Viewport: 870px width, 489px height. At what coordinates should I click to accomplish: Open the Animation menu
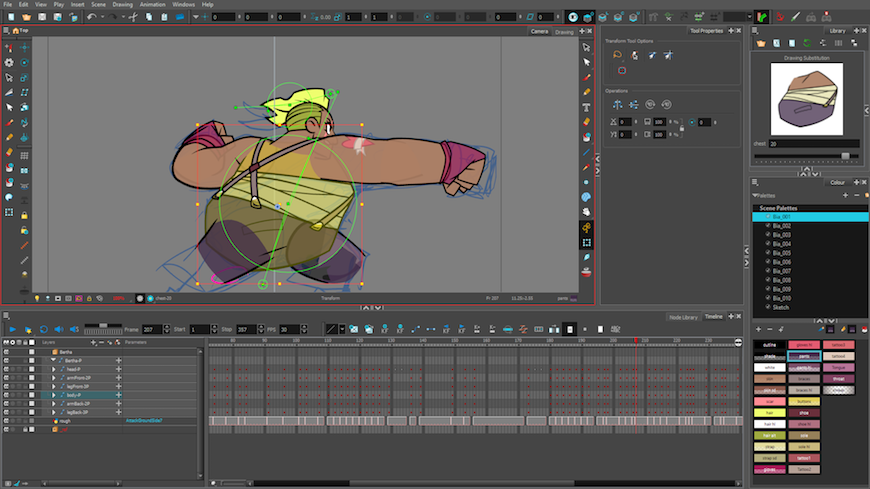[153, 4]
